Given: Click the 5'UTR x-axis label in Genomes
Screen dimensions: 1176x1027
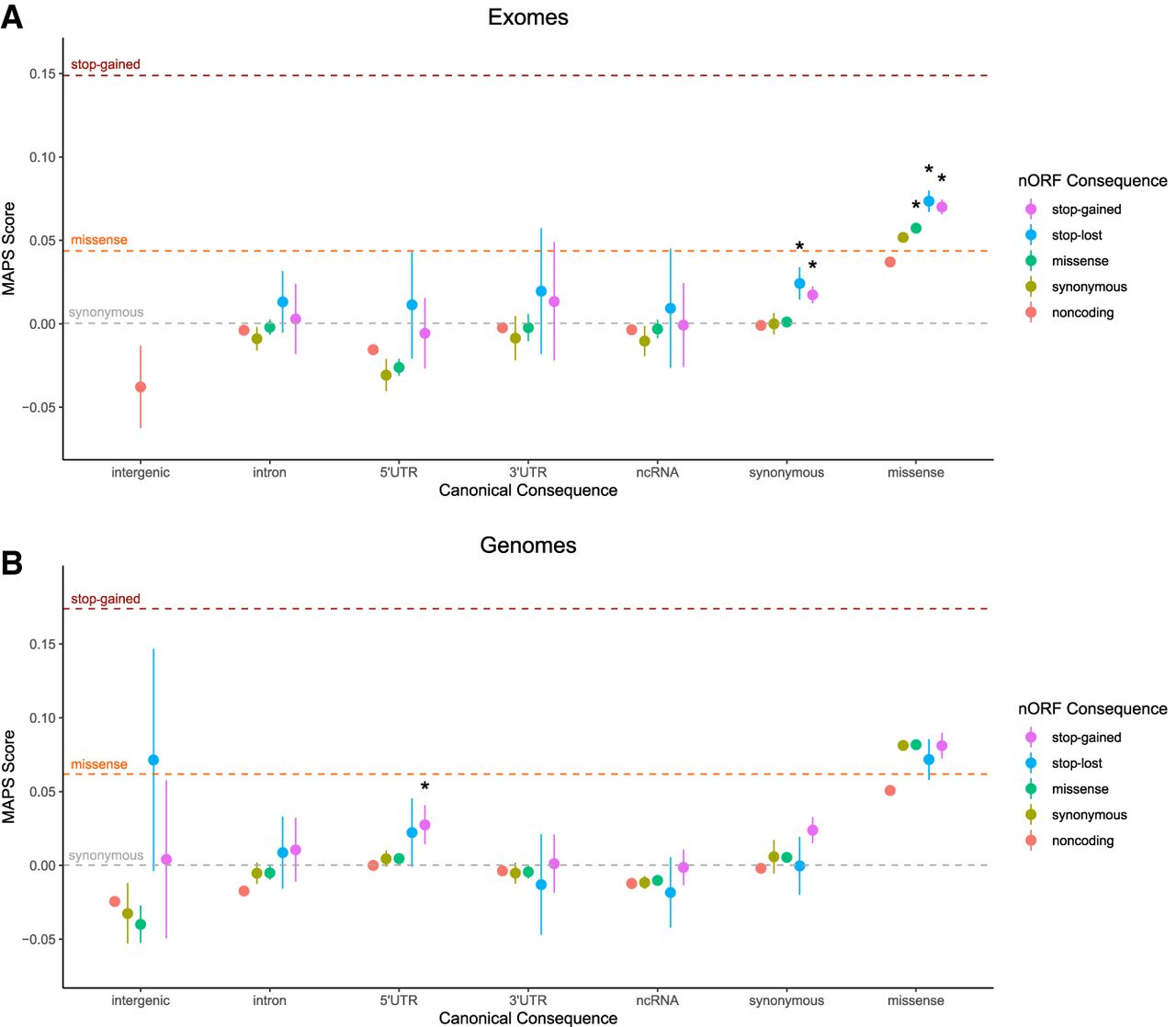Looking at the screenshot, I should tap(399, 1000).
